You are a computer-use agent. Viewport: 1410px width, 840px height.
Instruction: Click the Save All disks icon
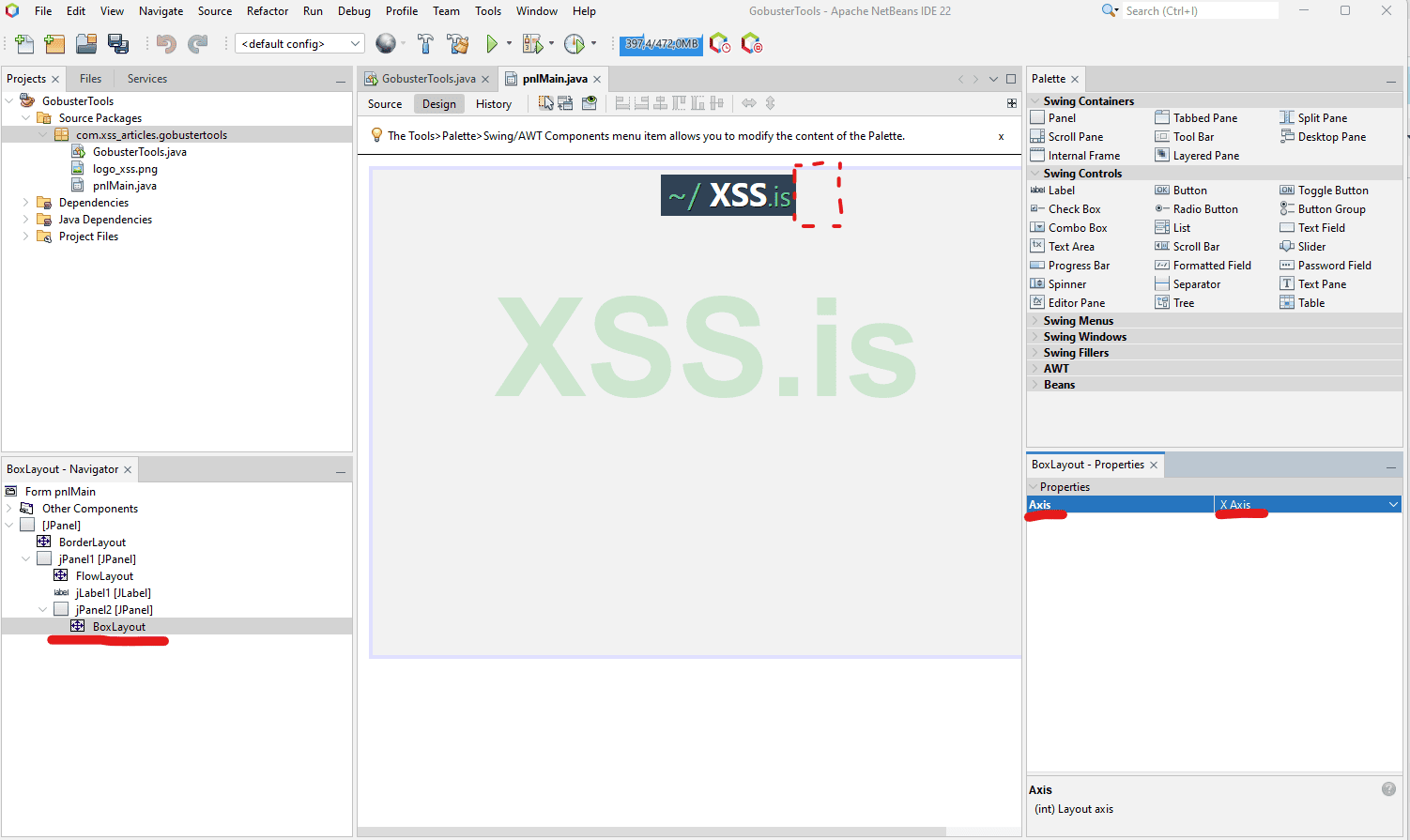118,43
